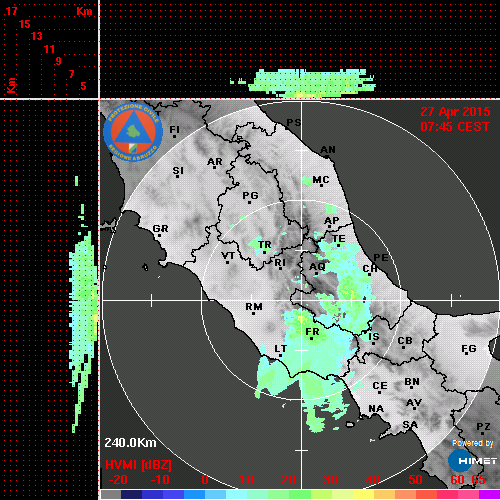
Task: Click the 17 Km altitude label
Action: 11,11
